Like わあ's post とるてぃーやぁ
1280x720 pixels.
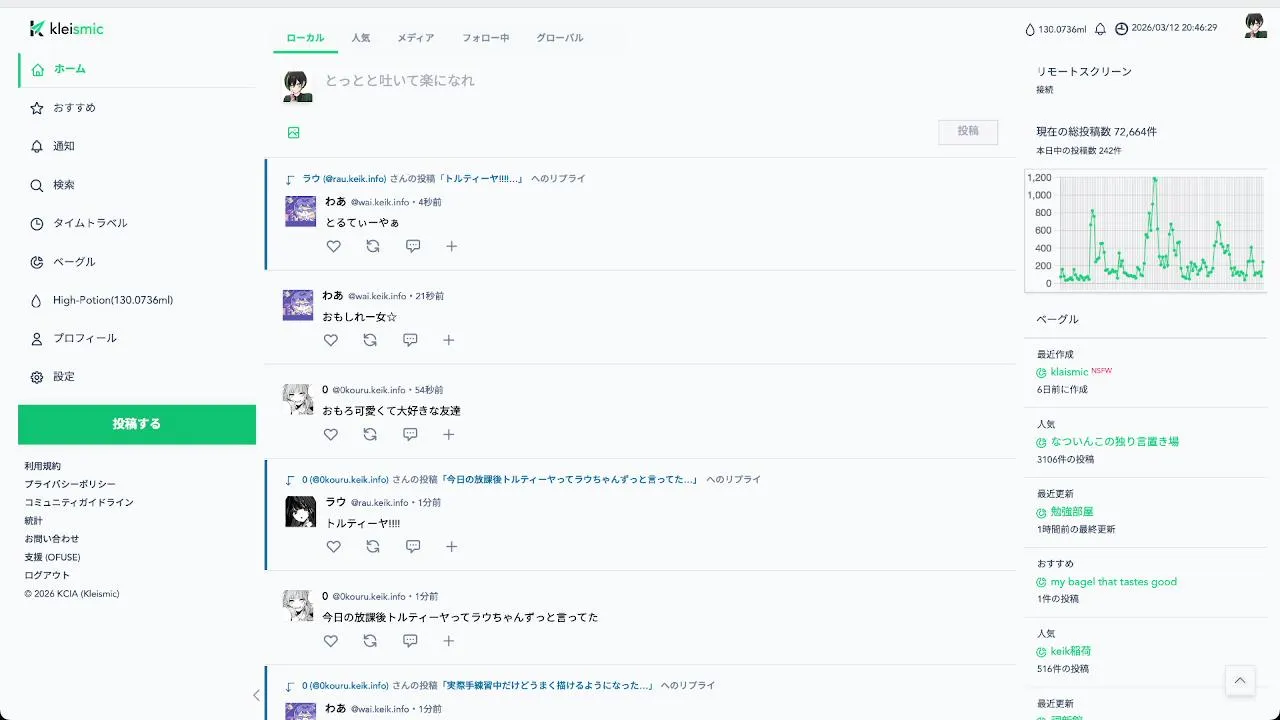point(334,246)
